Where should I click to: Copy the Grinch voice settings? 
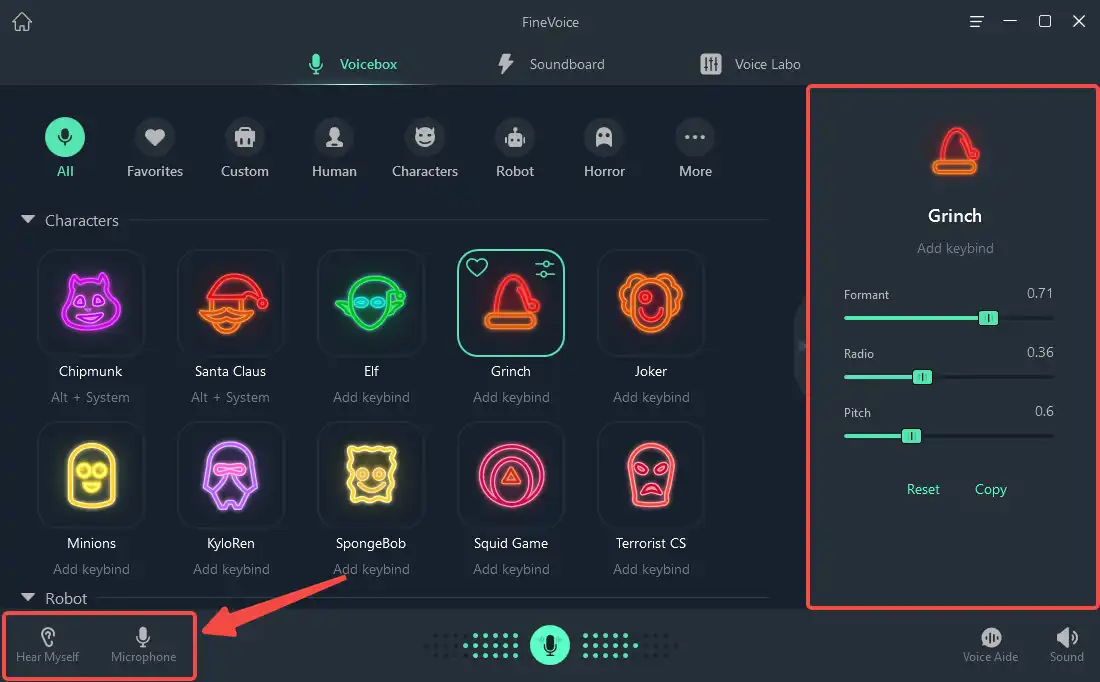991,489
